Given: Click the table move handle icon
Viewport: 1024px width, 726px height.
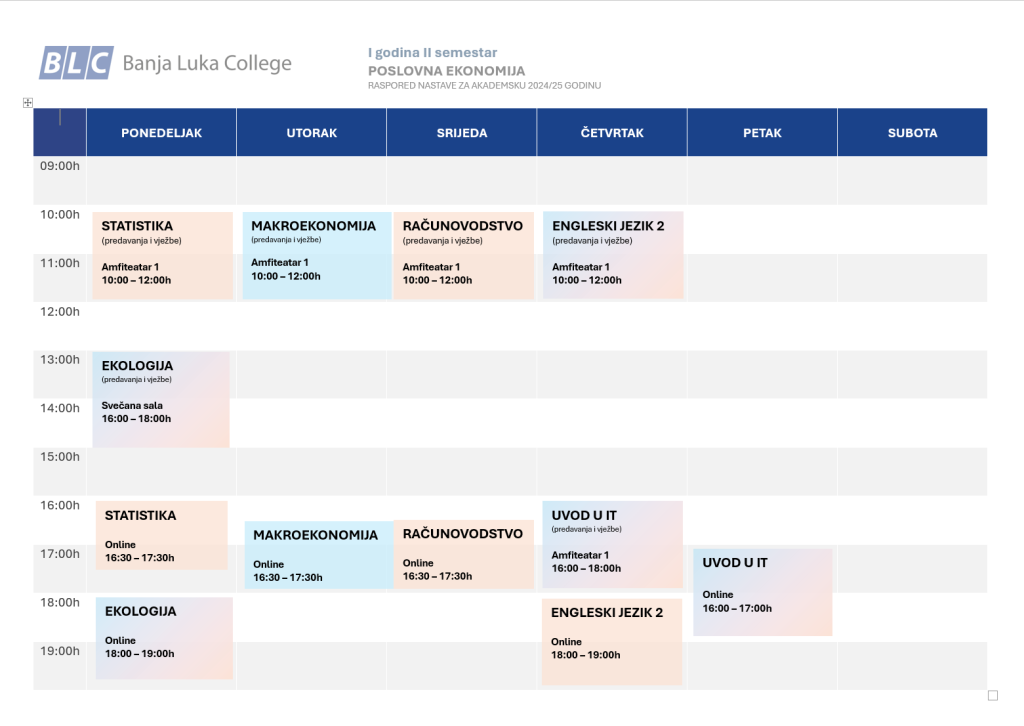Looking at the screenshot, I should tap(27, 103).
